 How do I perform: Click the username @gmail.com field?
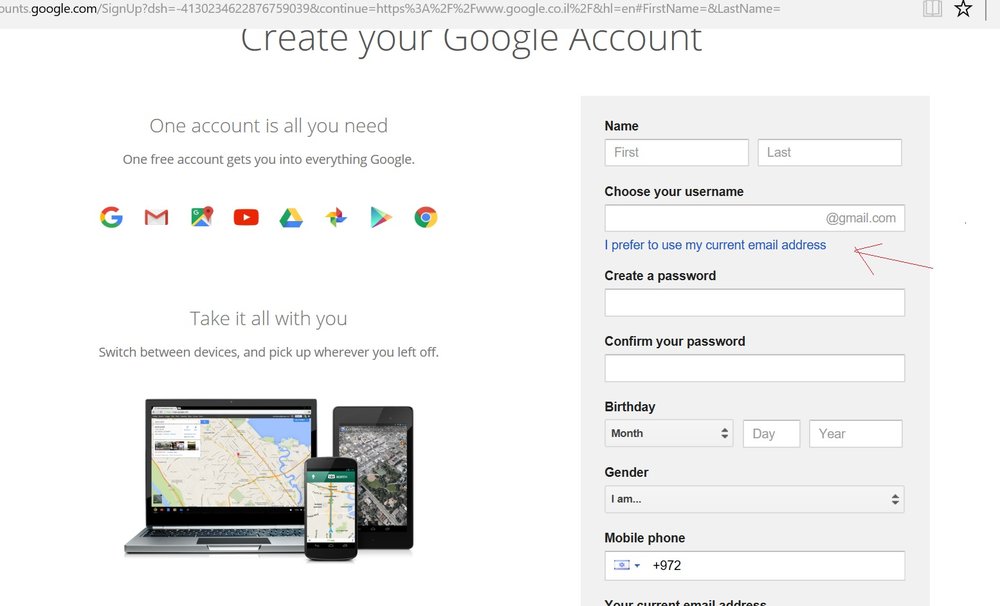tap(754, 218)
